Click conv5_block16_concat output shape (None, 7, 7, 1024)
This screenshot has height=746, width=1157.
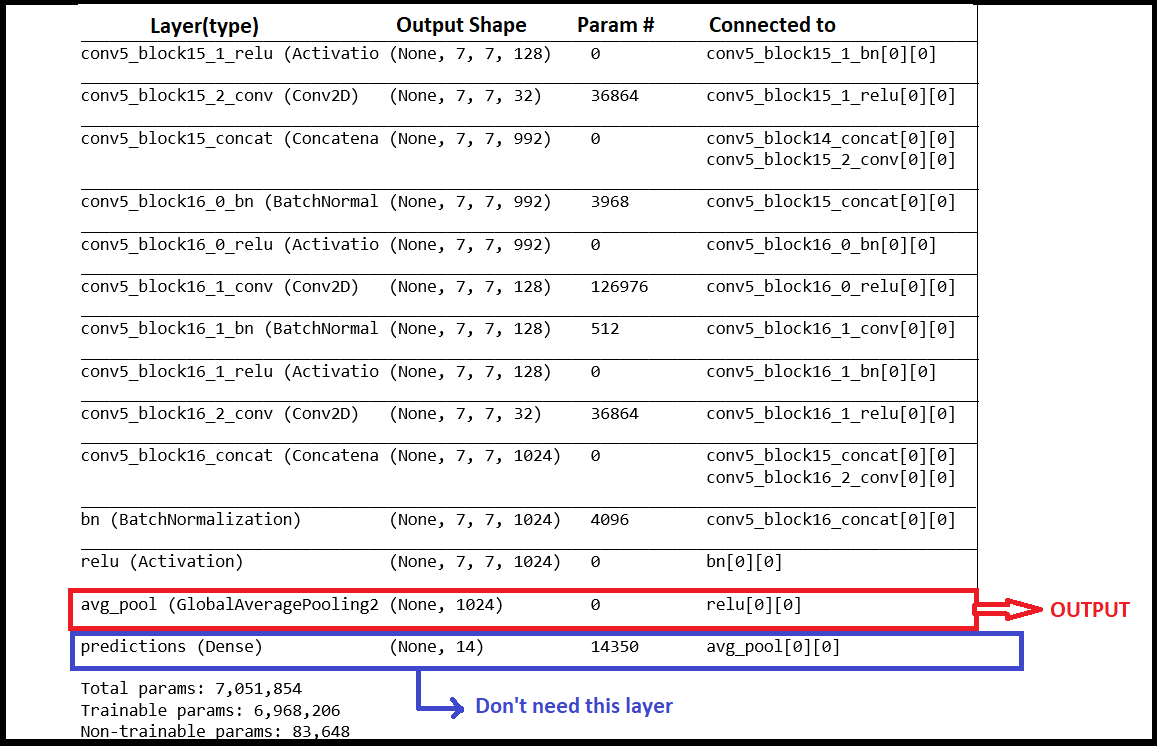(475, 456)
